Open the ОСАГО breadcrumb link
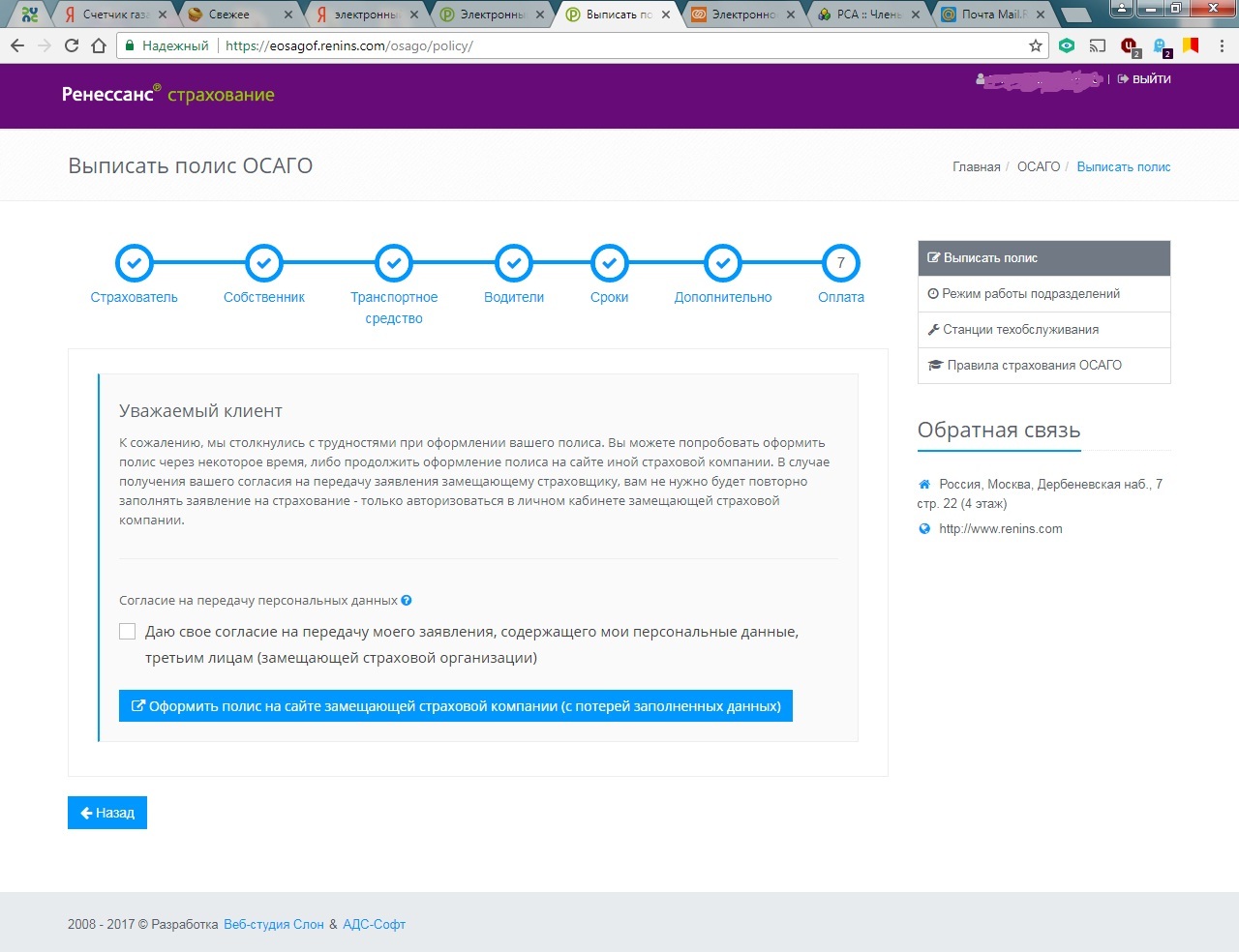Screen dimensions: 1239x952 [x=1039, y=166]
